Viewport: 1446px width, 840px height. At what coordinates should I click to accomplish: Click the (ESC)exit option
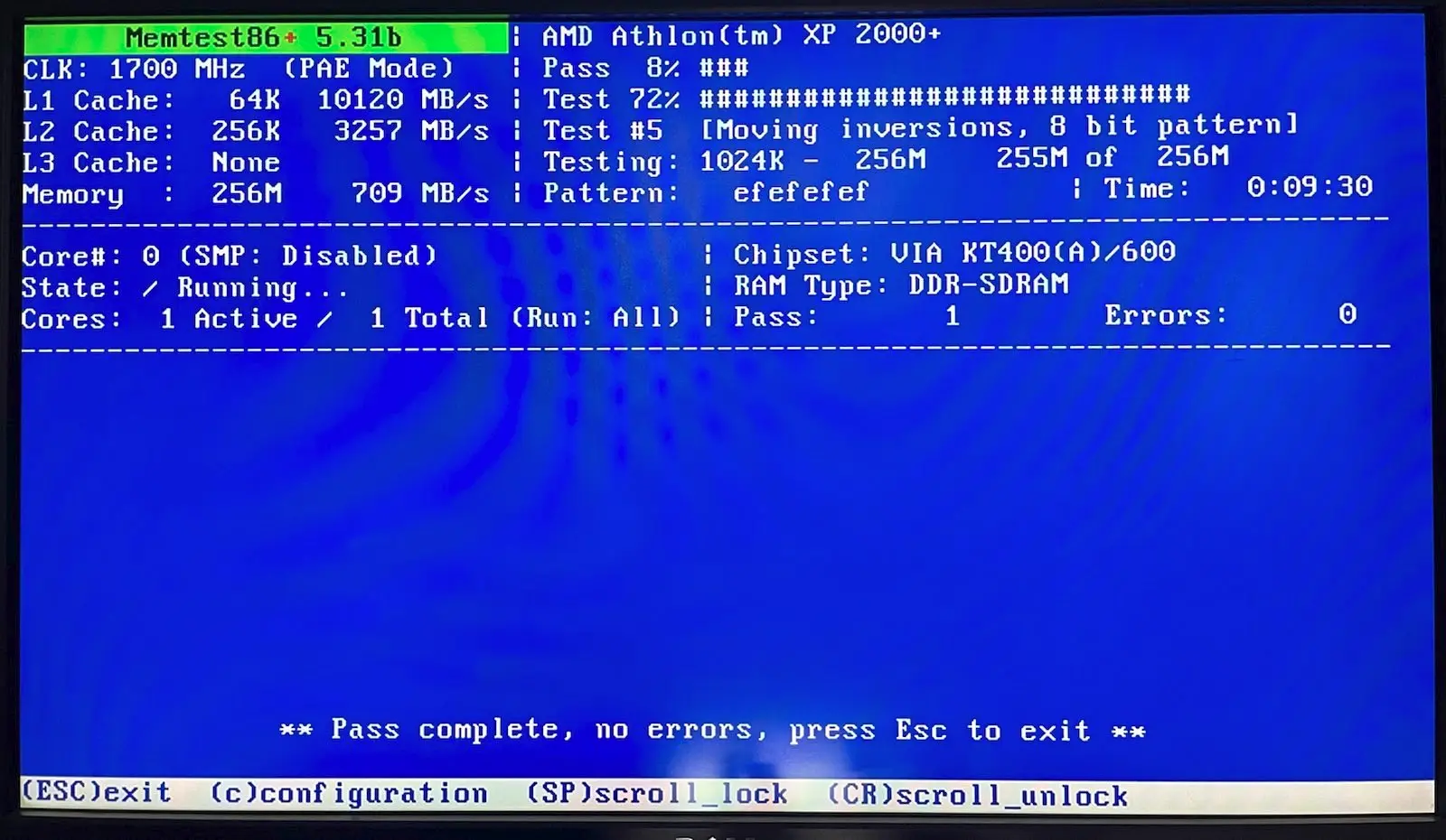(96, 792)
